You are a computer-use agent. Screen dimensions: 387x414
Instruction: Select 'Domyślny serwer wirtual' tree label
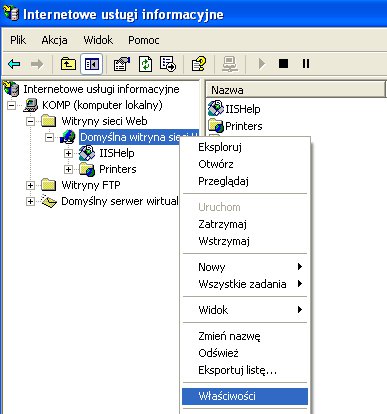pos(120,201)
